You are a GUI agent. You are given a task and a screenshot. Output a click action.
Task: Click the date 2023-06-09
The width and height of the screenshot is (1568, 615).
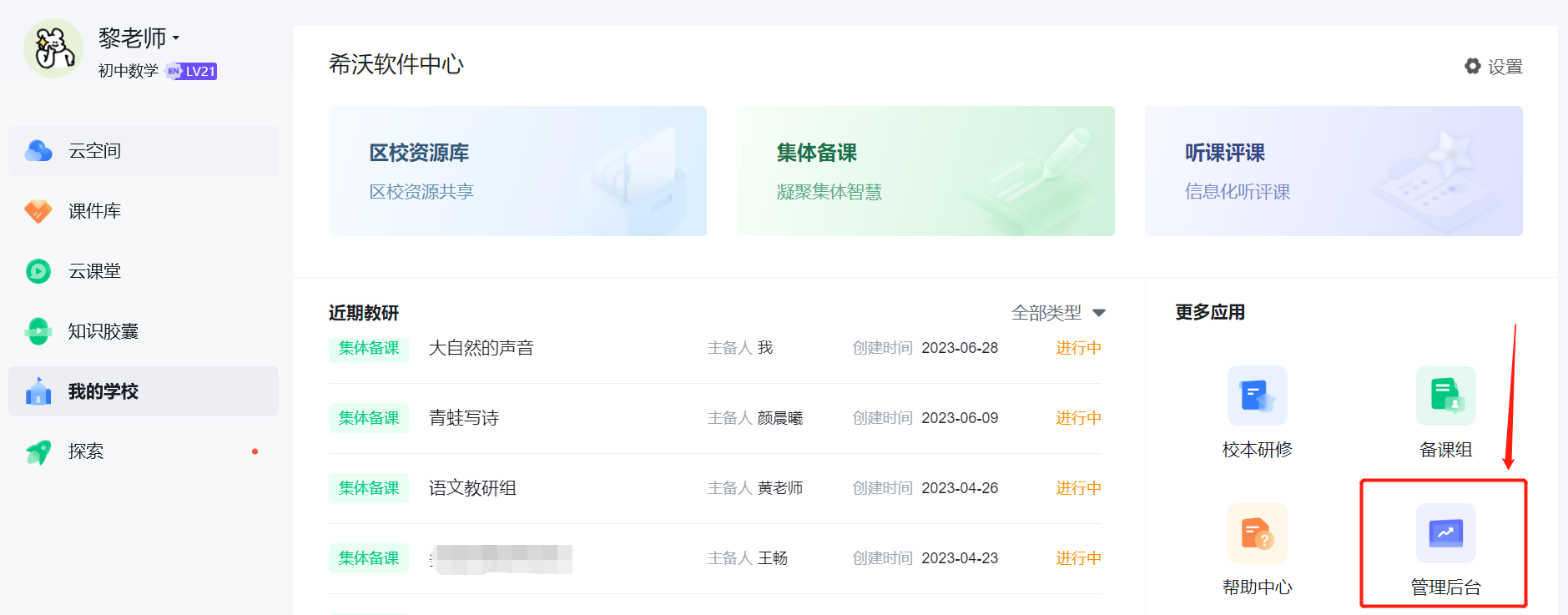click(960, 418)
